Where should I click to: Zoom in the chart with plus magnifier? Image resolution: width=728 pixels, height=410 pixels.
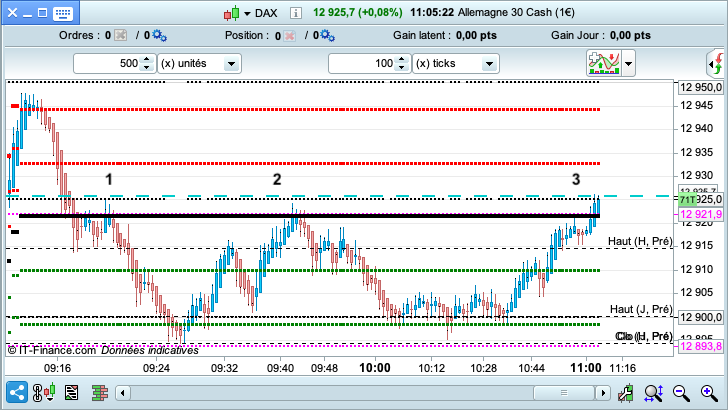709,393
